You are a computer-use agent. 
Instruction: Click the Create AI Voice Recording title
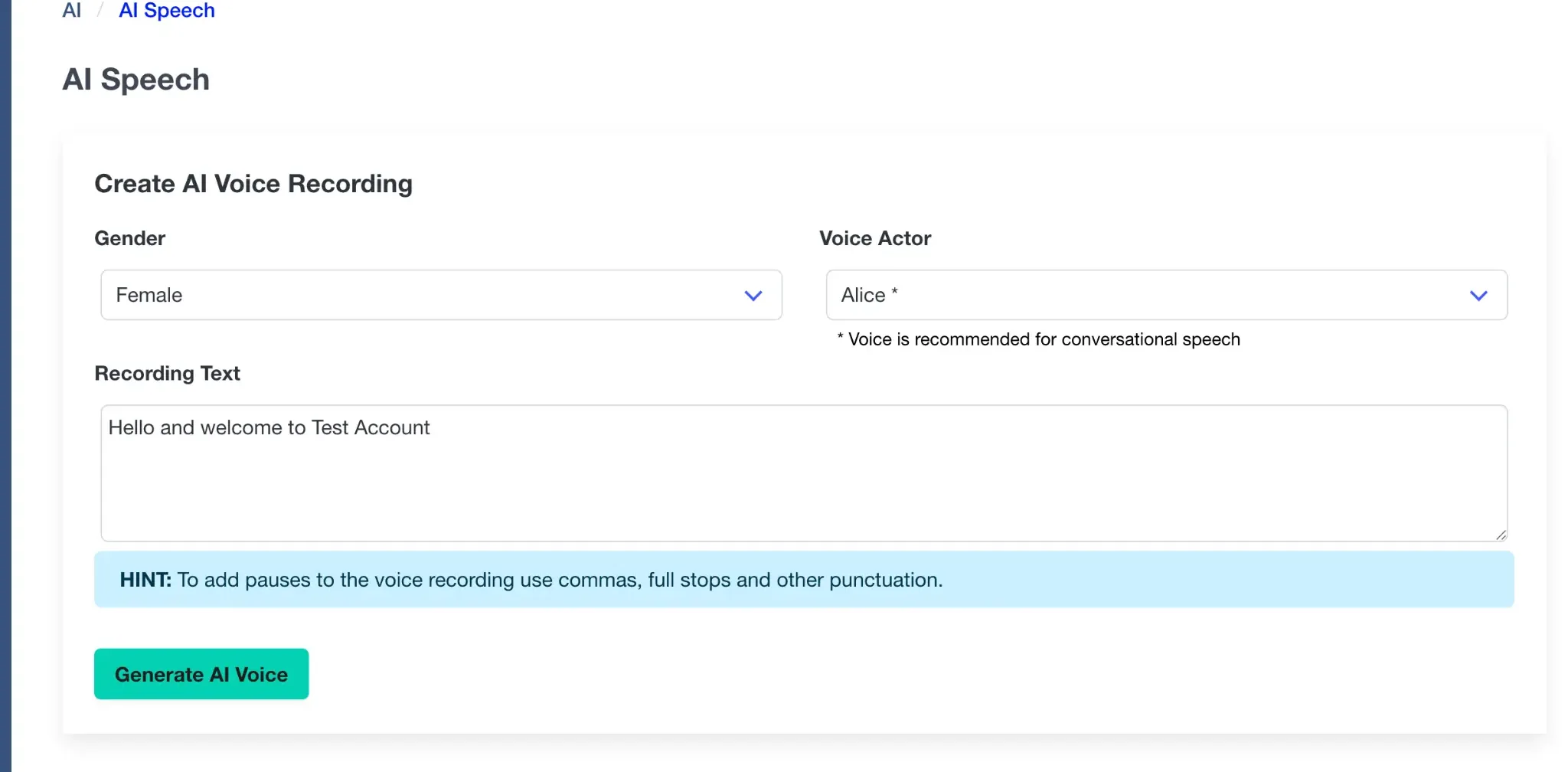click(253, 184)
